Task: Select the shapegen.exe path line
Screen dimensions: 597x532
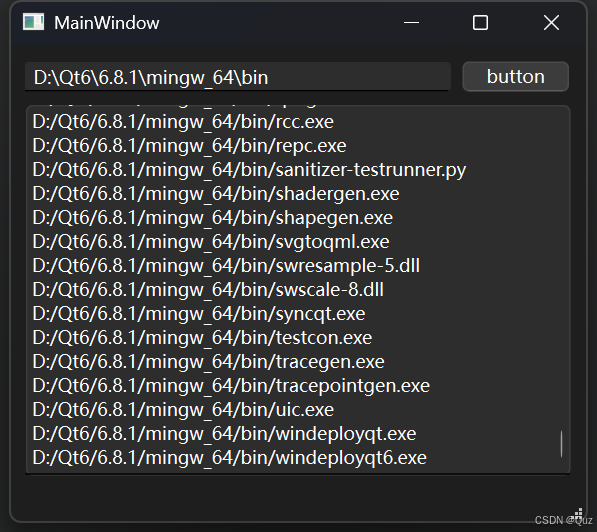Action: pos(212,218)
